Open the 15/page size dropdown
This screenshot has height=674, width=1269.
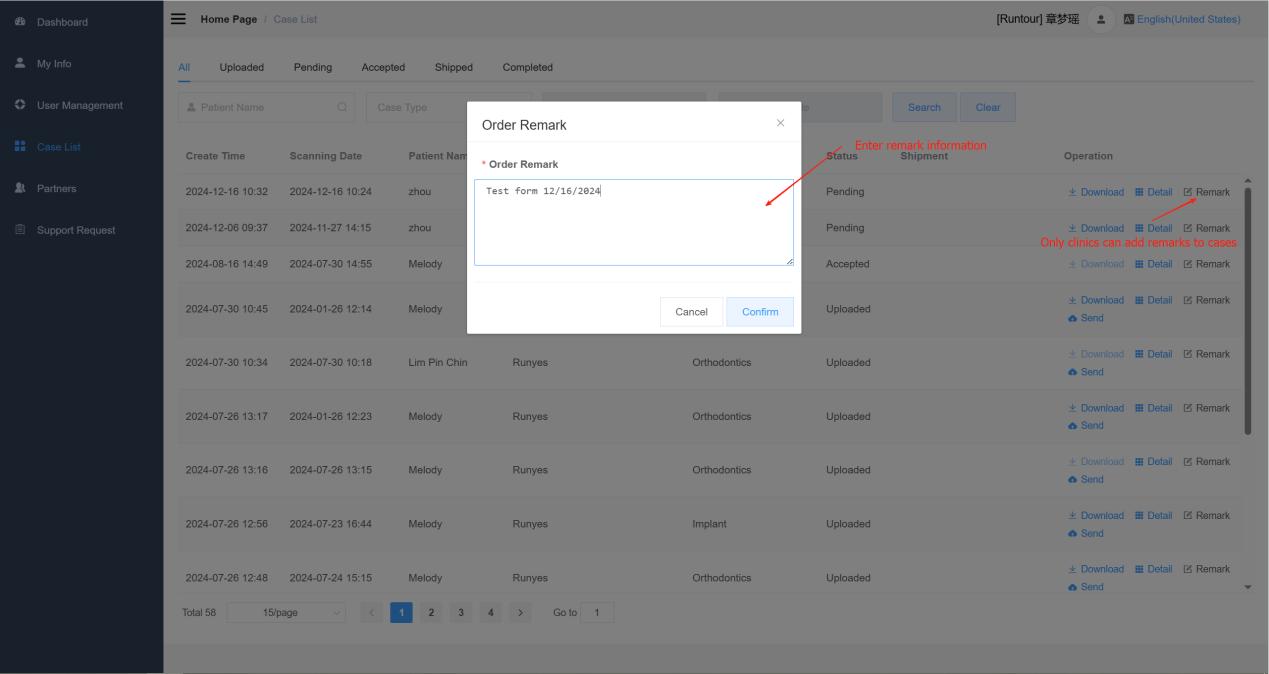(286, 612)
